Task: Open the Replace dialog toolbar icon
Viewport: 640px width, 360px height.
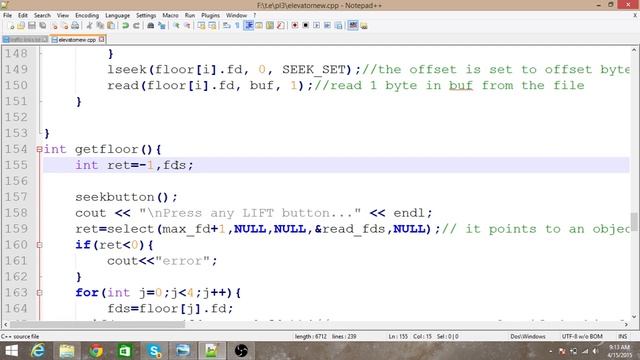Action: click(x=162, y=26)
